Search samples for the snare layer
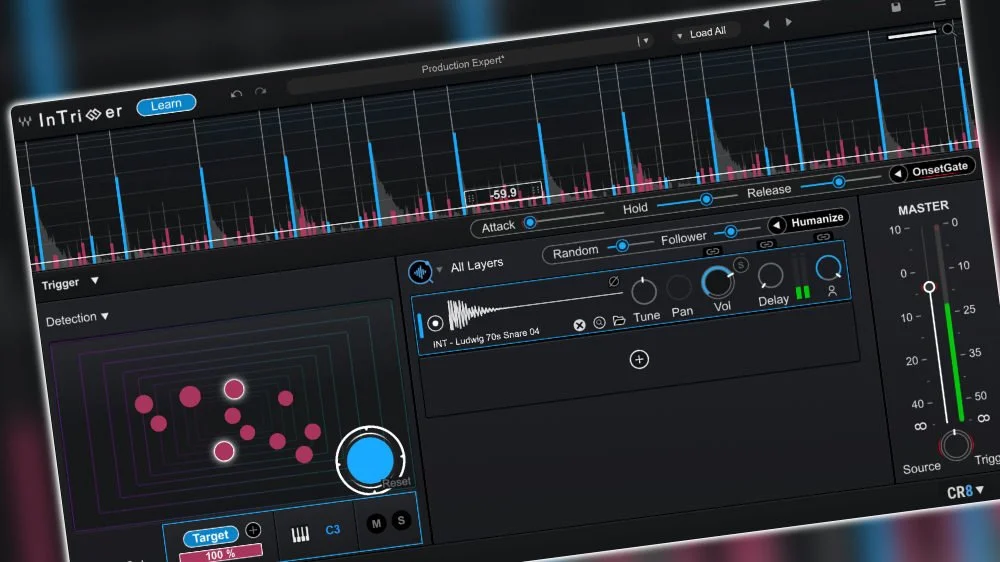This screenshot has width=1000, height=562. [599, 323]
